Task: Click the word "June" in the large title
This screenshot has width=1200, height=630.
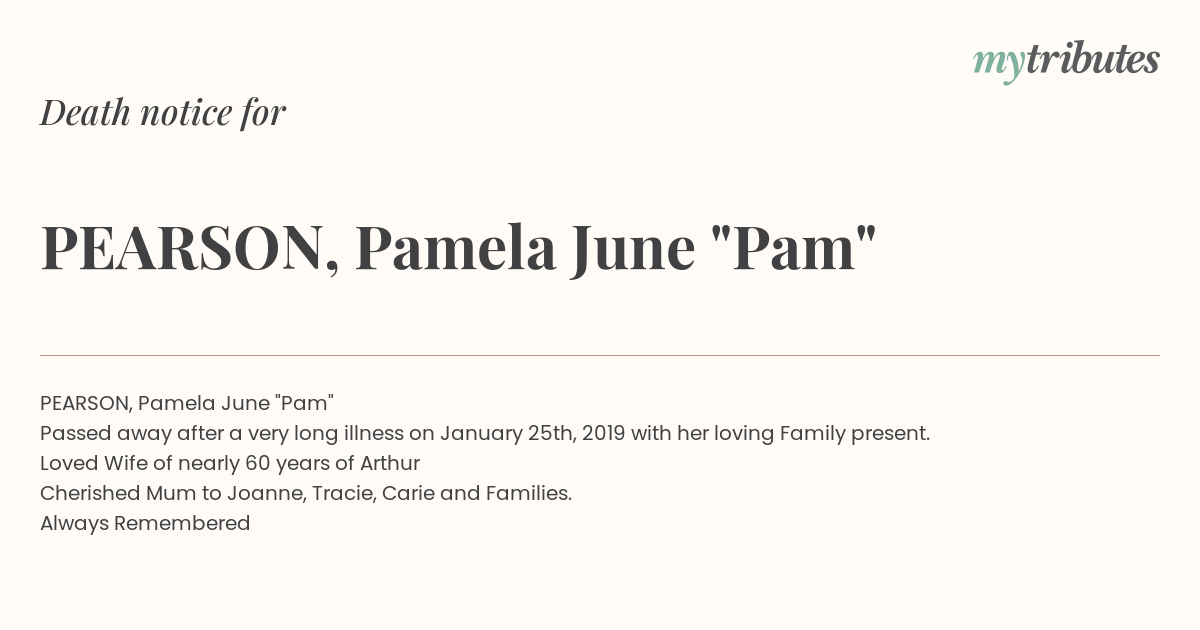Action: 633,248
